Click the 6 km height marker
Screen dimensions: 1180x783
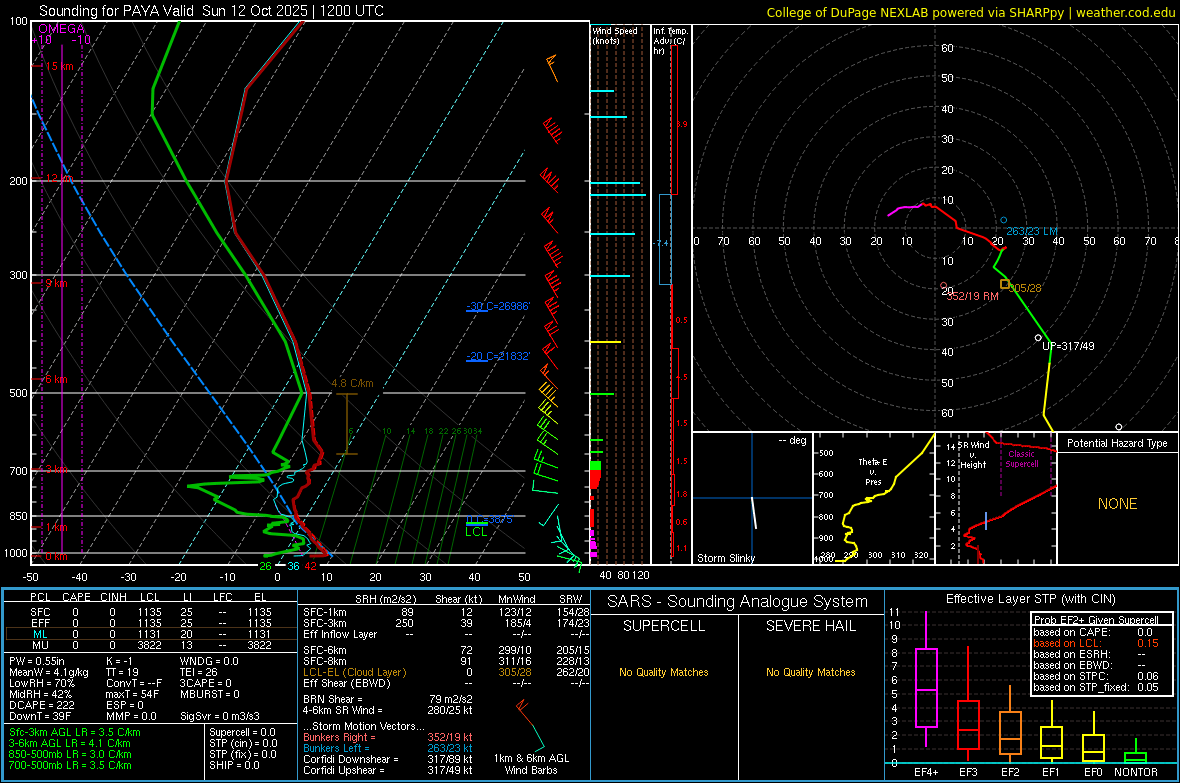coord(56,379)
